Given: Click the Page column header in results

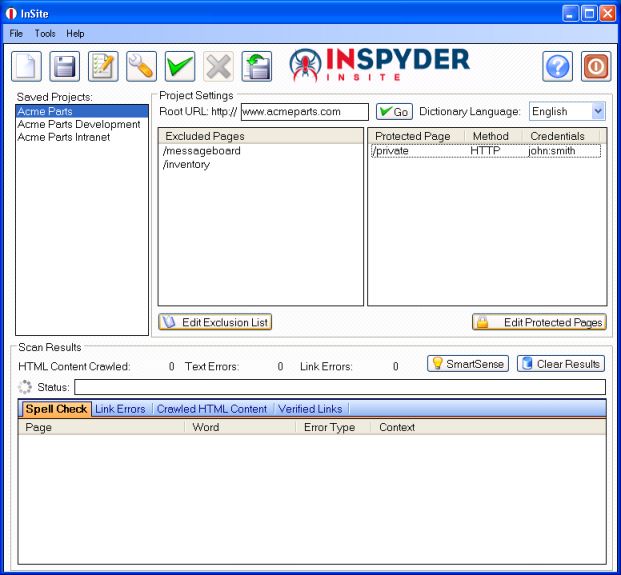Looking at the screenshot, I should pyautogui.click(x=101, y=427).
